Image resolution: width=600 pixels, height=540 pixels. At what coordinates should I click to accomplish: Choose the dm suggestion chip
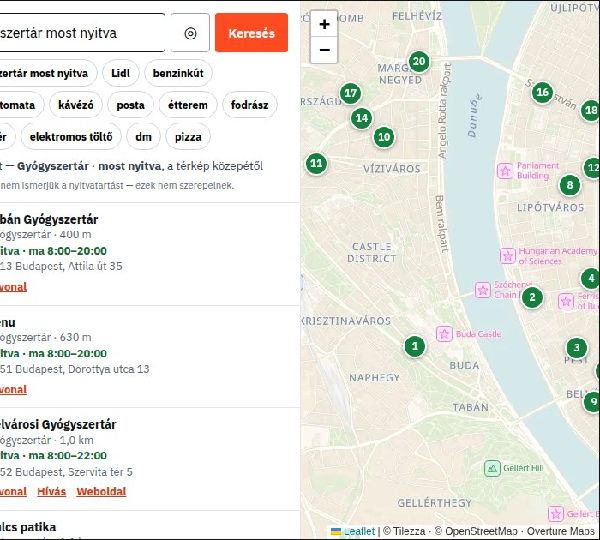tap(143, 137)
